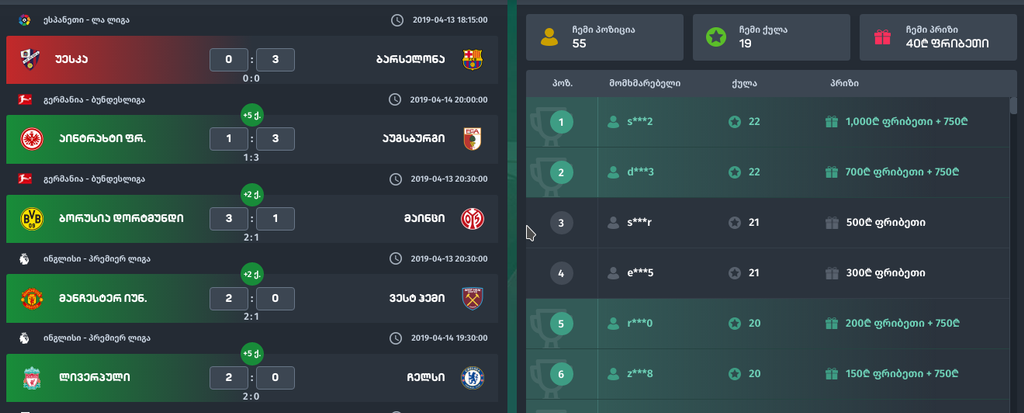Click the Liverpool club crest
Image resolution: width=1024 pixels, height=413 pixels.
point(31,378)
